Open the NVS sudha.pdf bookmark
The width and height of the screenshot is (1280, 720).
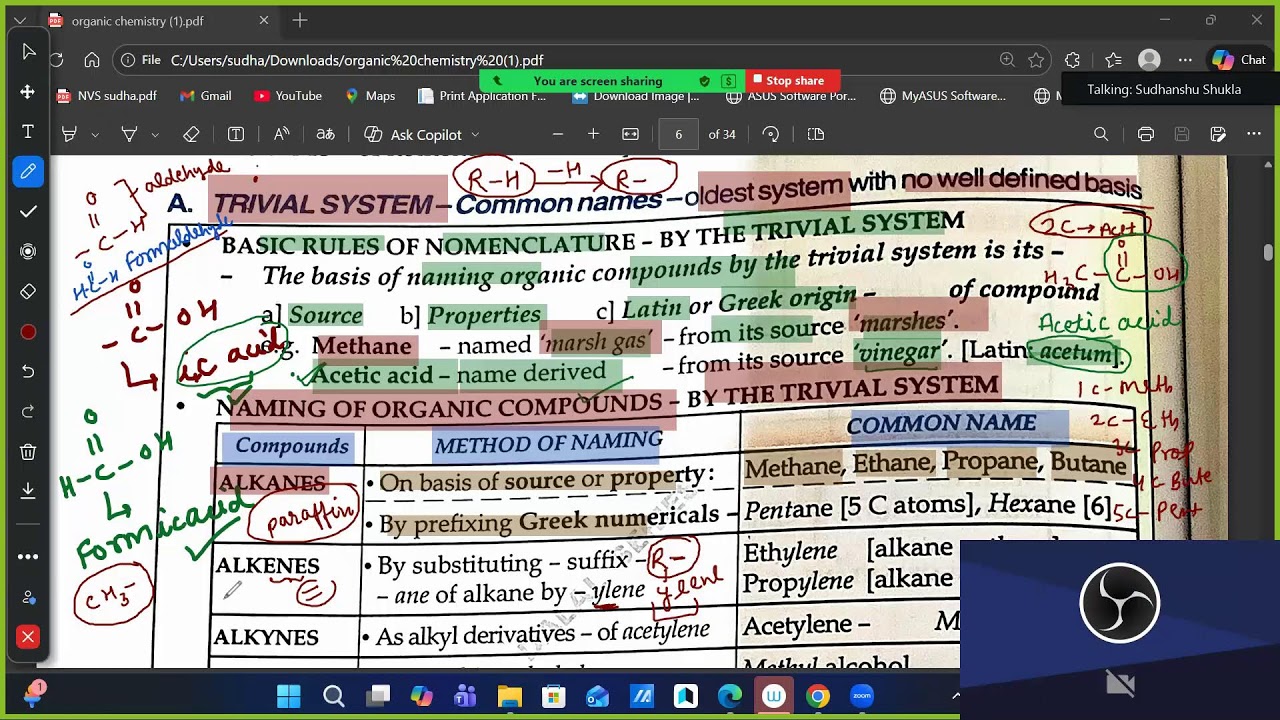point(107,96)
